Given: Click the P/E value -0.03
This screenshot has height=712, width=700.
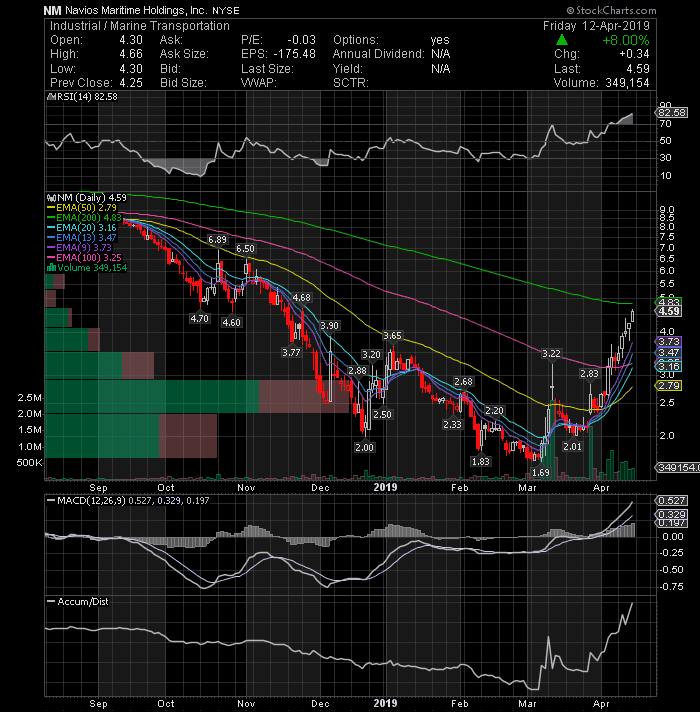Looking at the screenshot, I should pyautogui.click(x=301, y=40).
